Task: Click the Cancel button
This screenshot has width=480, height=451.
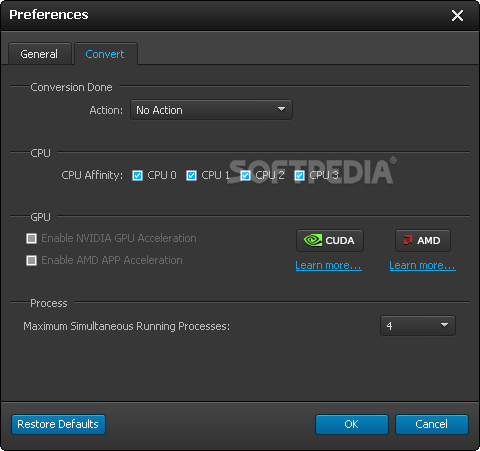Action: coord(432,424)
